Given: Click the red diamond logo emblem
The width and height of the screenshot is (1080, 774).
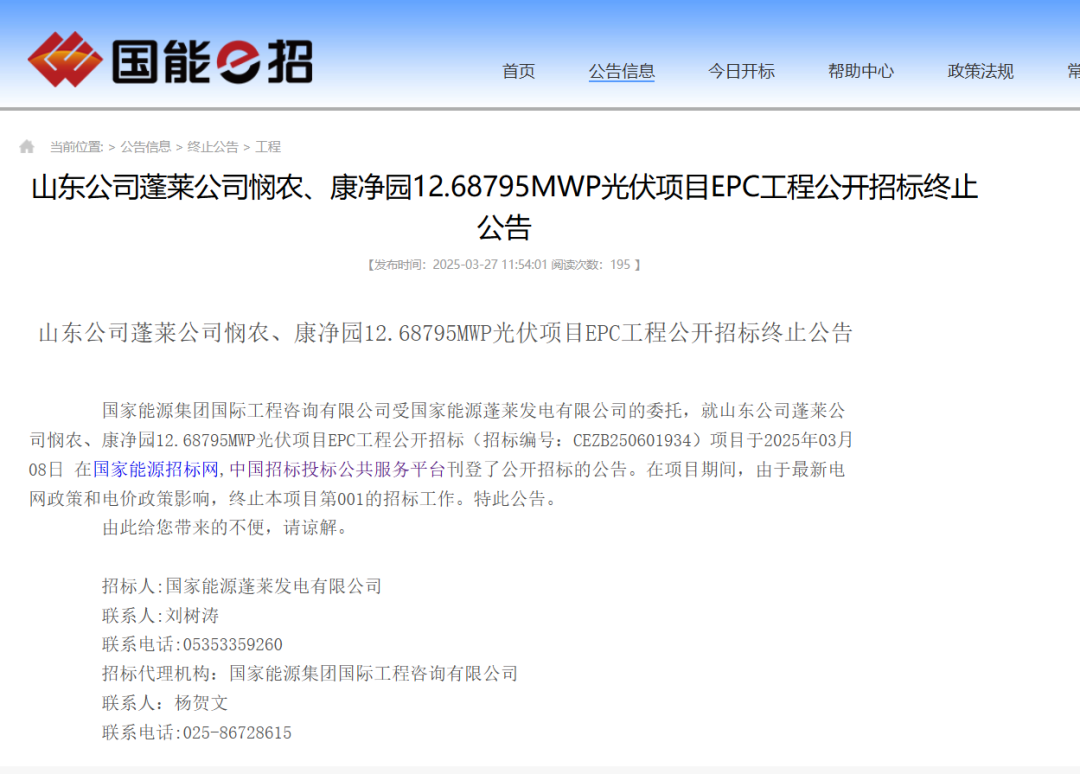Looking at the screenshot, I should pyautogui.click(x=65, y=59).
